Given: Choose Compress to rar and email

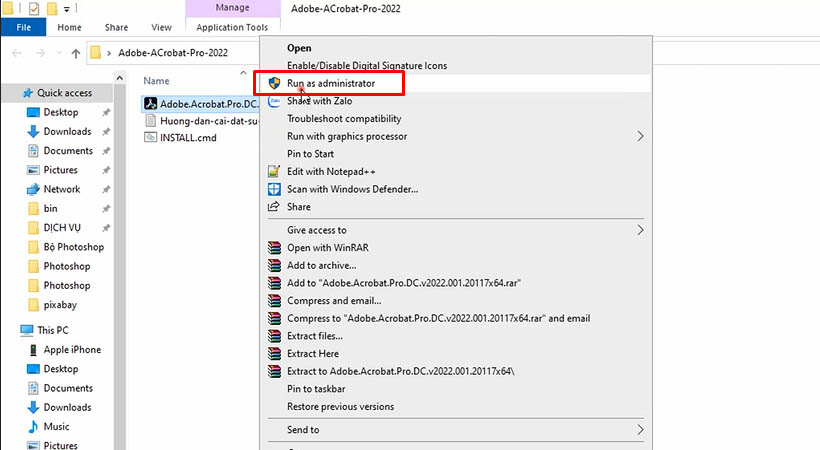Looking at the screenshot, I should (438, 318).
